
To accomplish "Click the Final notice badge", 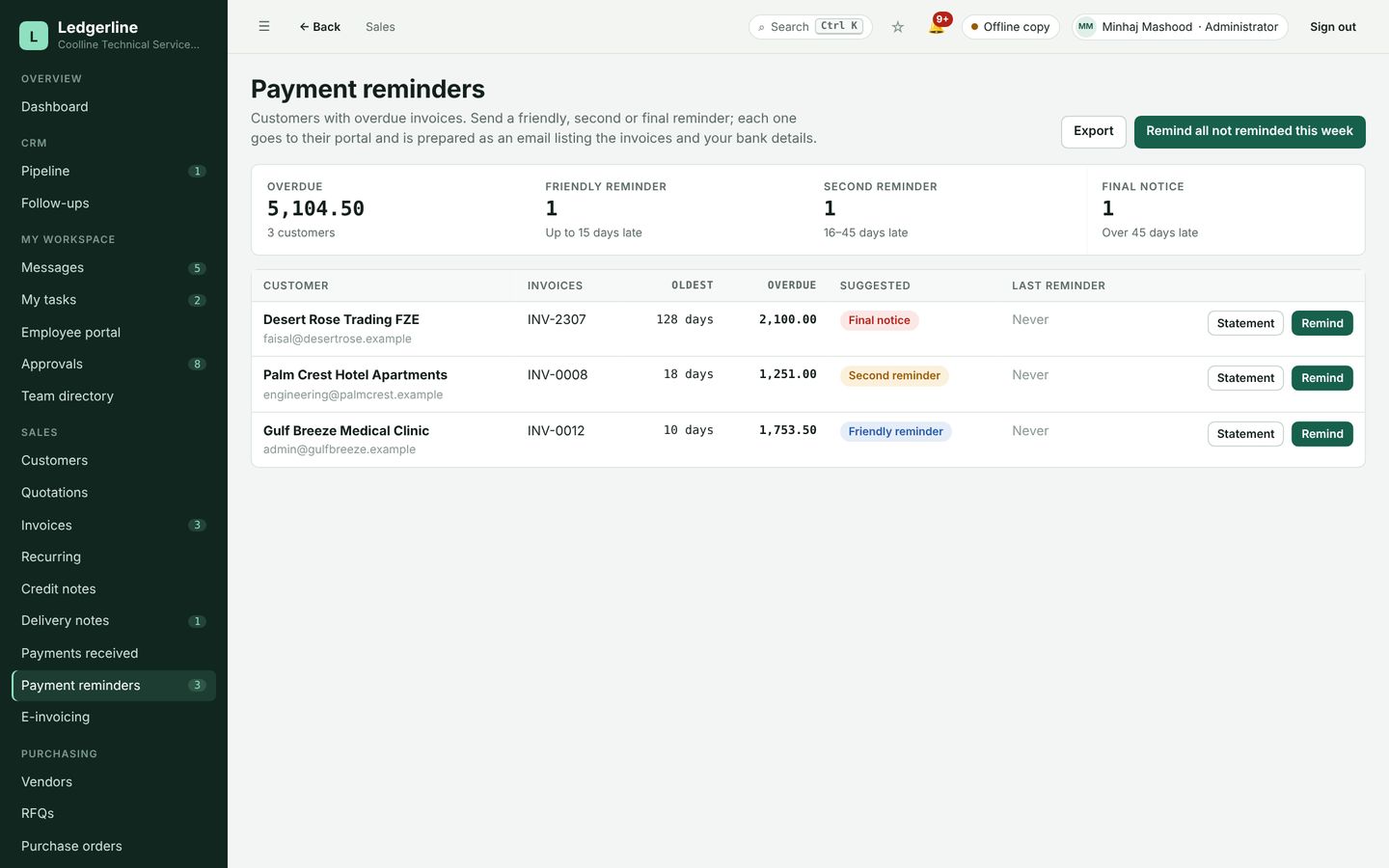I will pyautogui.click(x=879, y=320).
